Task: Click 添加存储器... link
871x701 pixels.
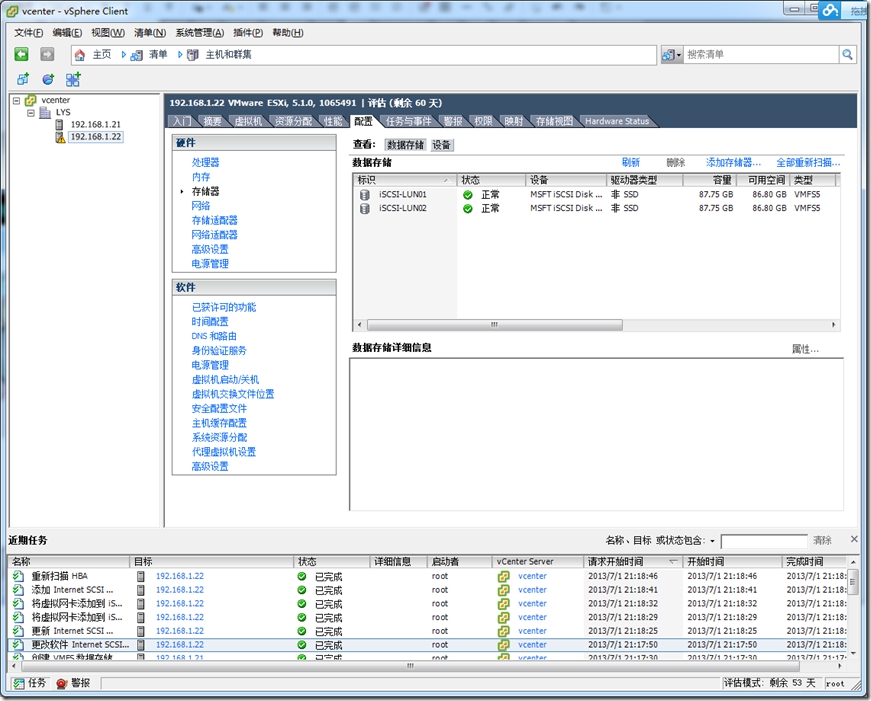Action: point(733,162)
